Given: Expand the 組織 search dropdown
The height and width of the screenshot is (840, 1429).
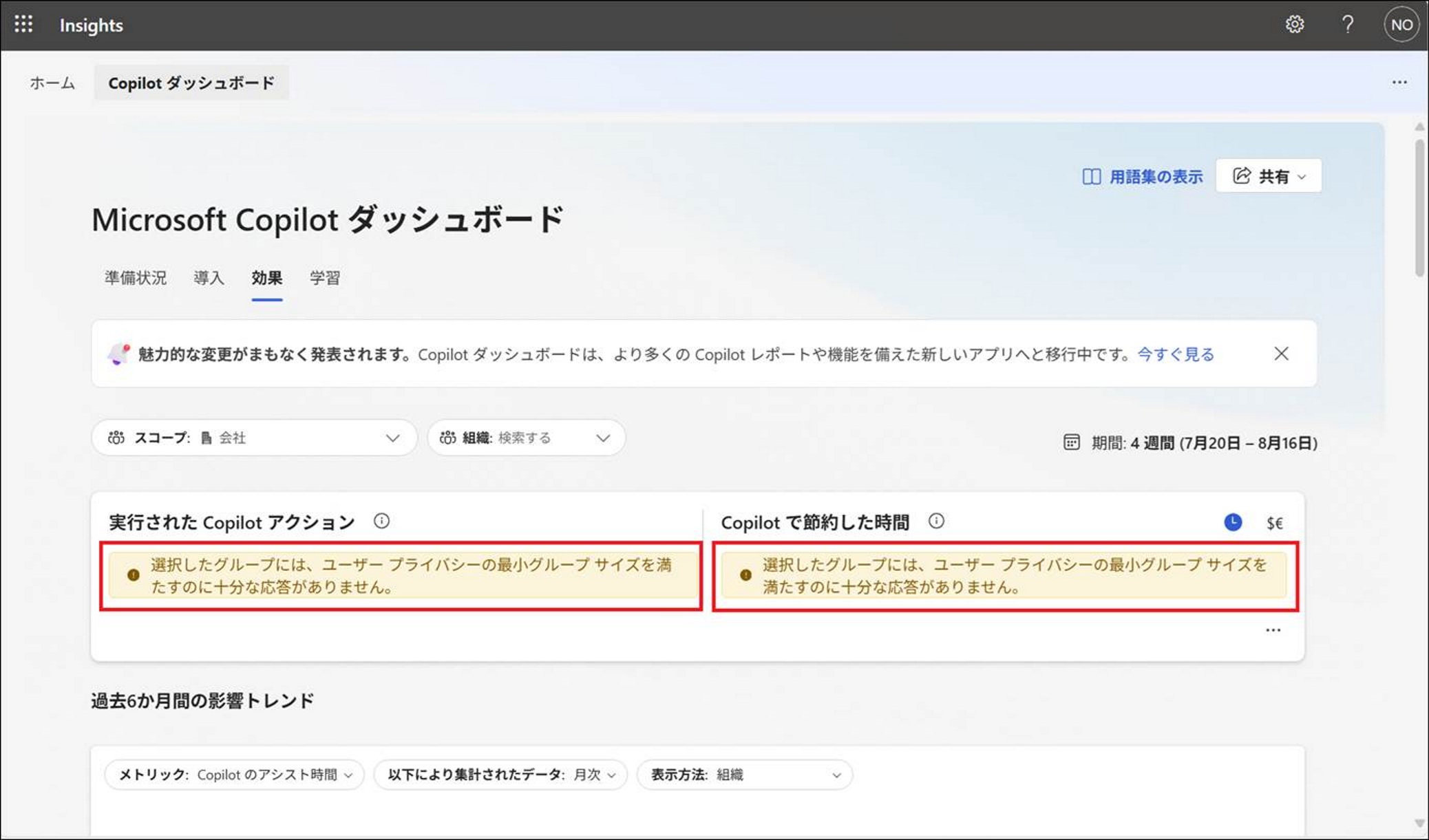Looking at the screenshot, I should click(x=526, y=438).
